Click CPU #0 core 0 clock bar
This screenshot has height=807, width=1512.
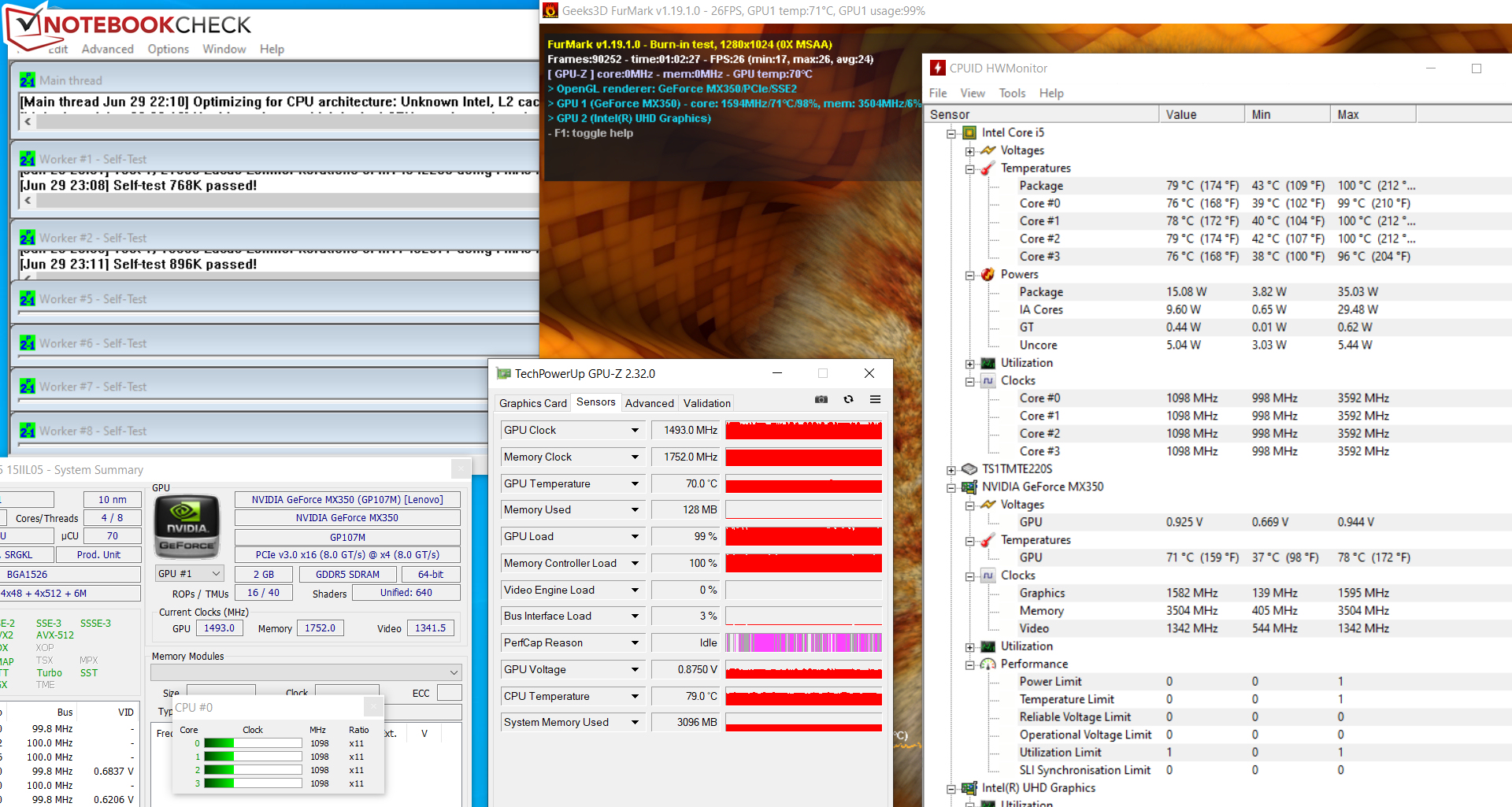tap(253, 743)
